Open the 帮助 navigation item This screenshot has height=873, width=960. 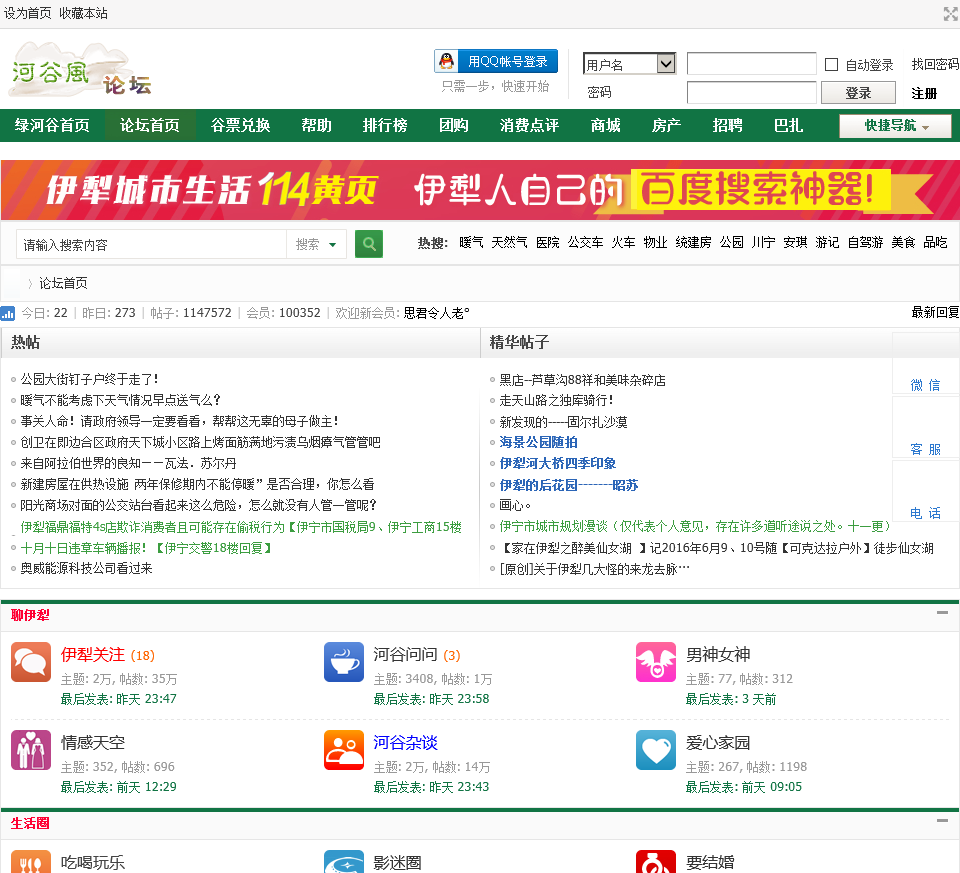point(317,126)
